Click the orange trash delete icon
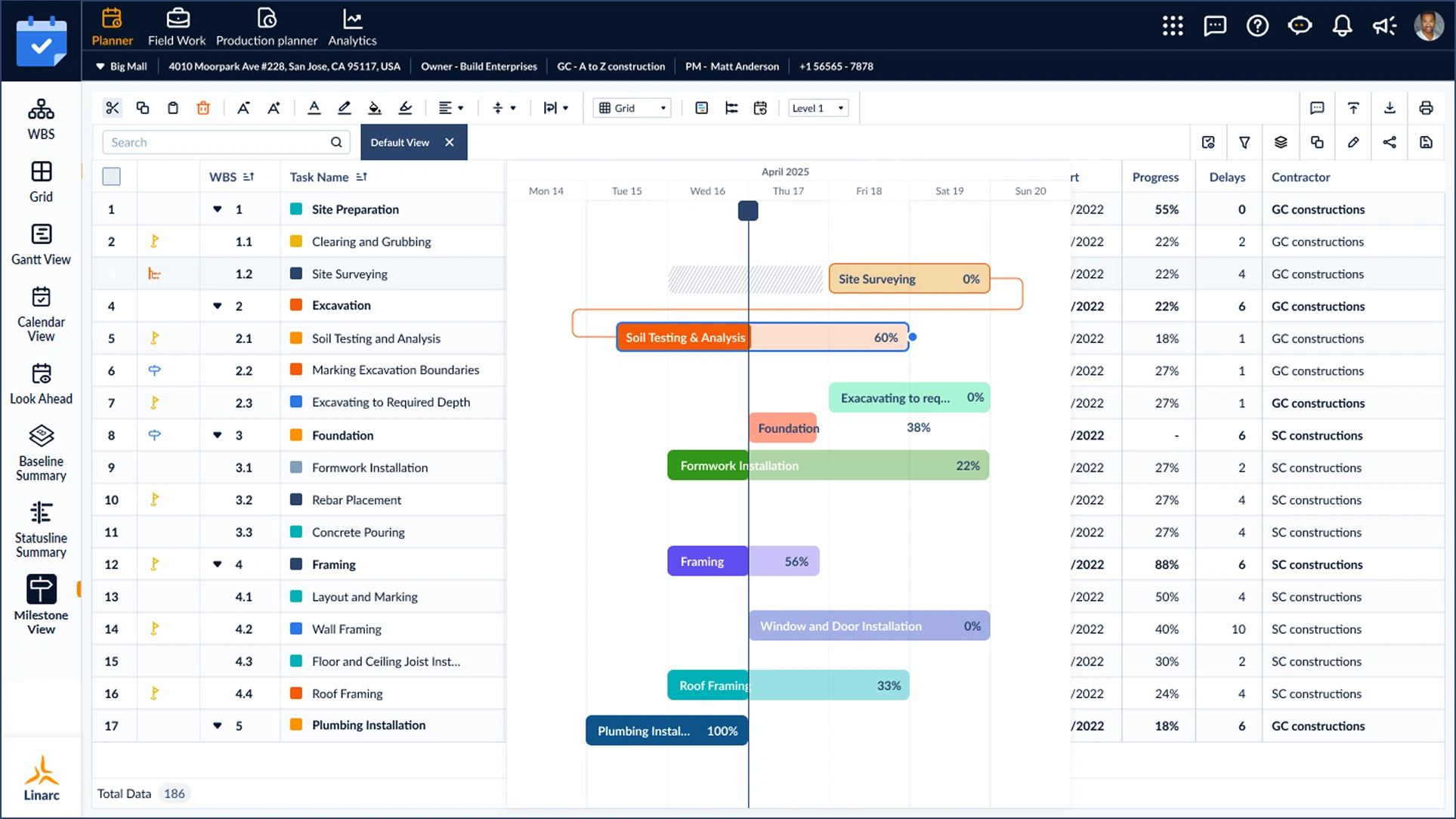This screenshot has width=1456, height=819. tap(203, 108)
